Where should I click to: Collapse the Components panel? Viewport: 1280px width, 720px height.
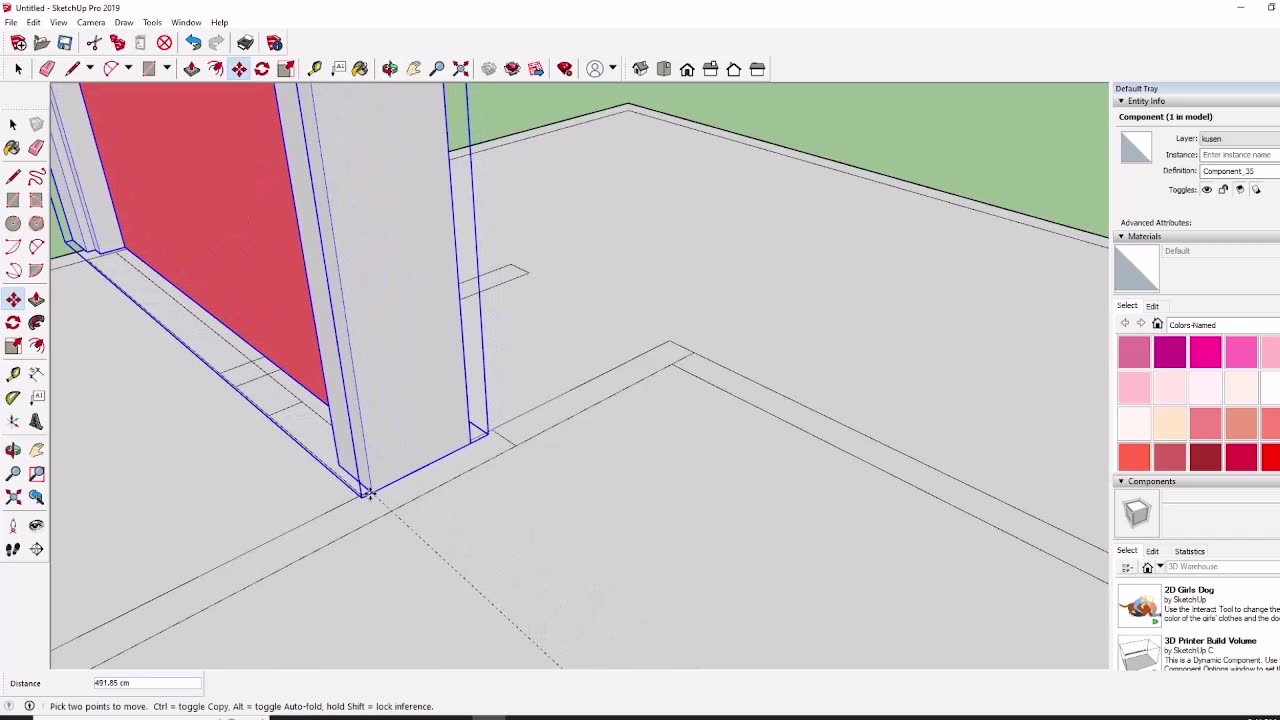click(x=1121, y=482)
